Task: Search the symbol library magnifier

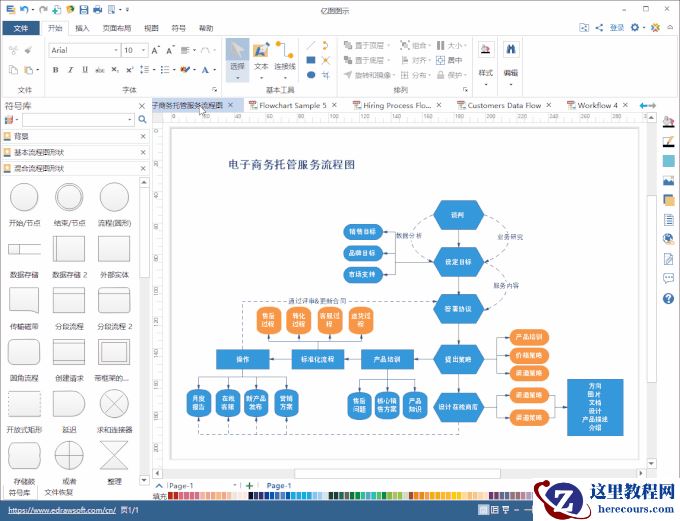Action: [142, 119]
